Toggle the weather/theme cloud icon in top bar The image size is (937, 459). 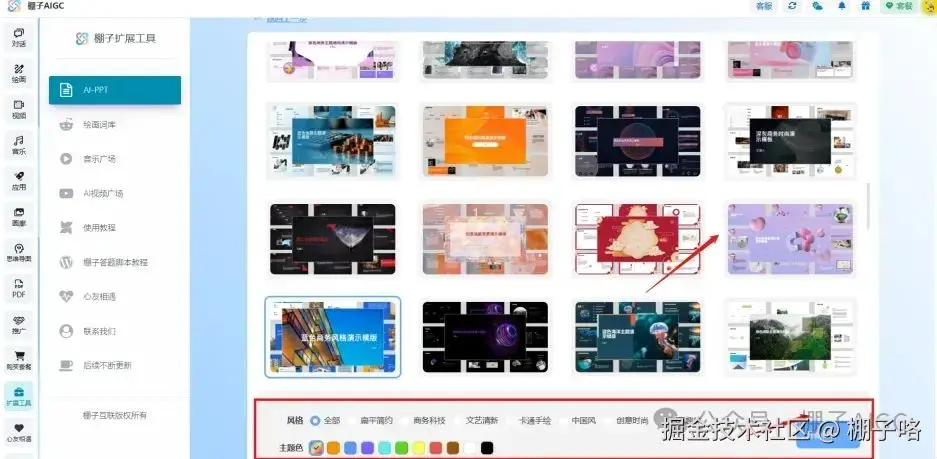pyautogui.click(x=817, y=6)
